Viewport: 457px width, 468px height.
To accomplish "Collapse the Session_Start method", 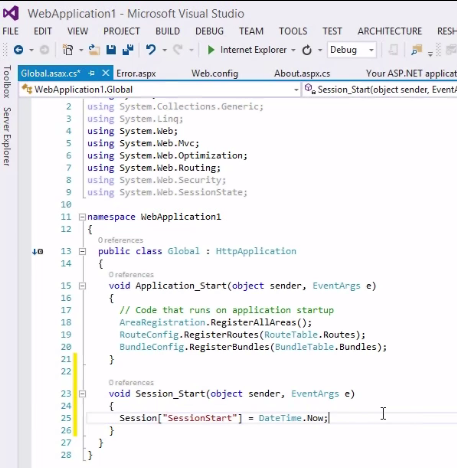I will [x=82, y=394].
